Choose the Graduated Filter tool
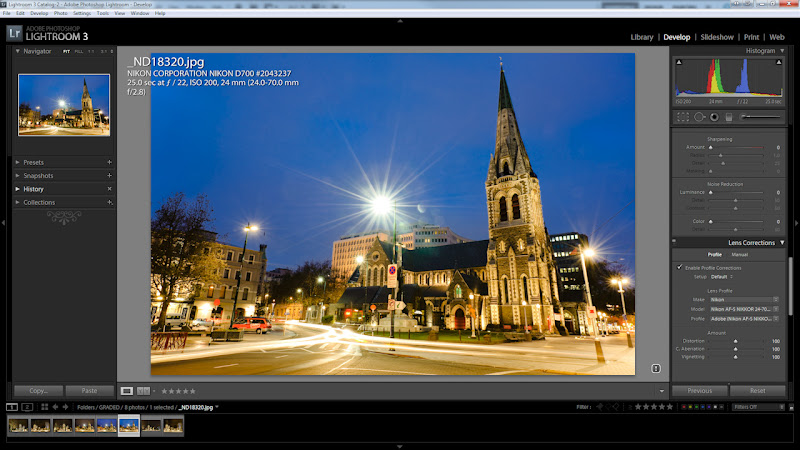 click(x=728, y=117)
